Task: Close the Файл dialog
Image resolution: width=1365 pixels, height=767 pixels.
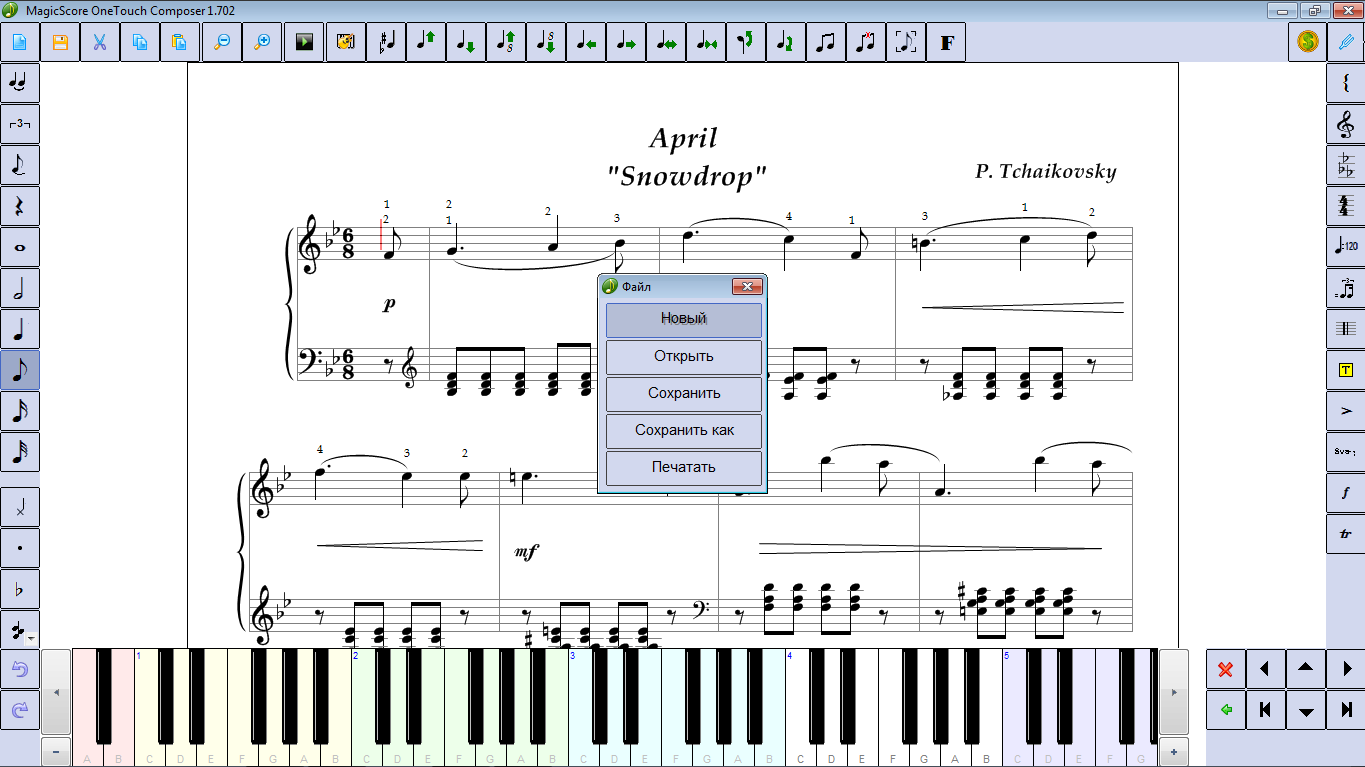Action: pos(747,287)
